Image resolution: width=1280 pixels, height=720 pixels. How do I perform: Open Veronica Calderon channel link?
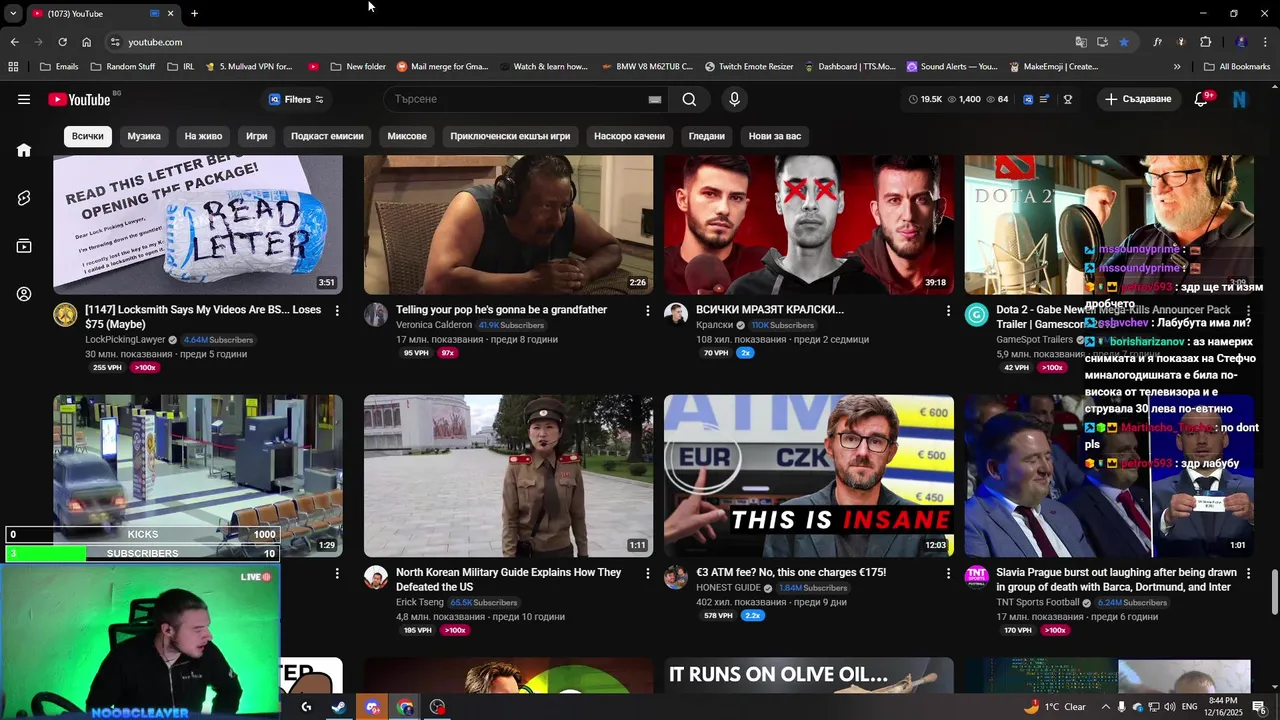(434, 325)
